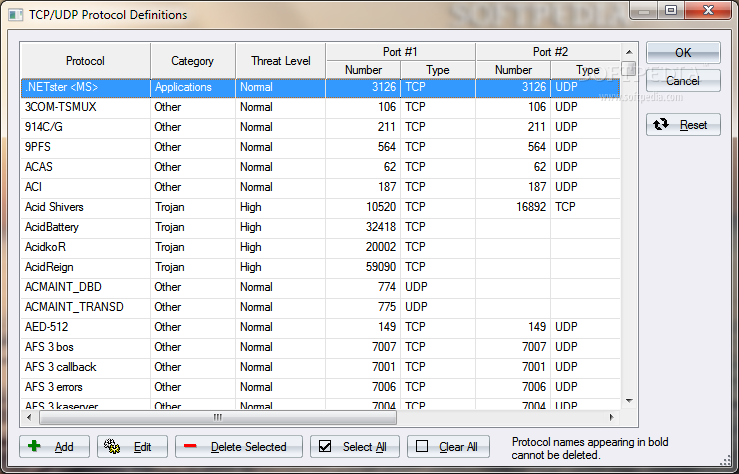This screenshot has width=739, height=474.
Task: Click the gear Edit icon
Action: [x=112, y=446]
